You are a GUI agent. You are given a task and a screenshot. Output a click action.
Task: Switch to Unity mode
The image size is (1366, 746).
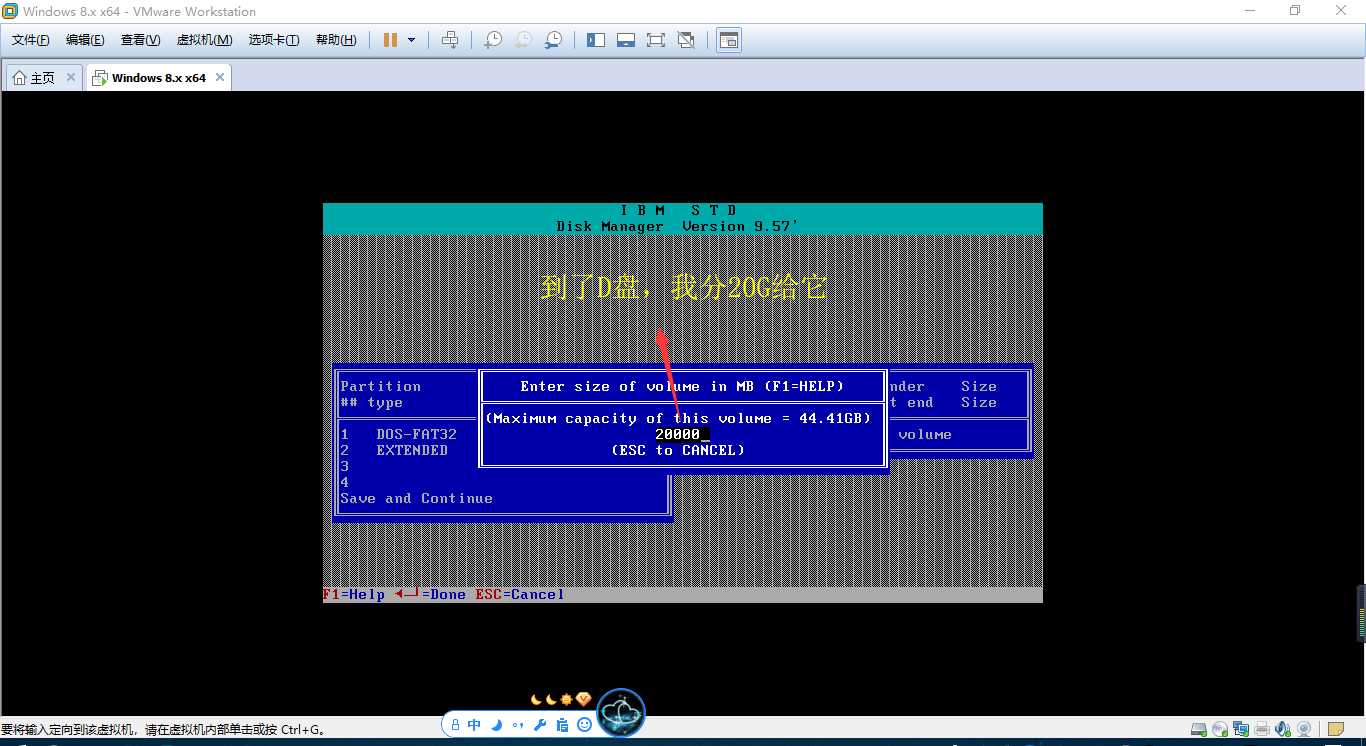[686, 40]
